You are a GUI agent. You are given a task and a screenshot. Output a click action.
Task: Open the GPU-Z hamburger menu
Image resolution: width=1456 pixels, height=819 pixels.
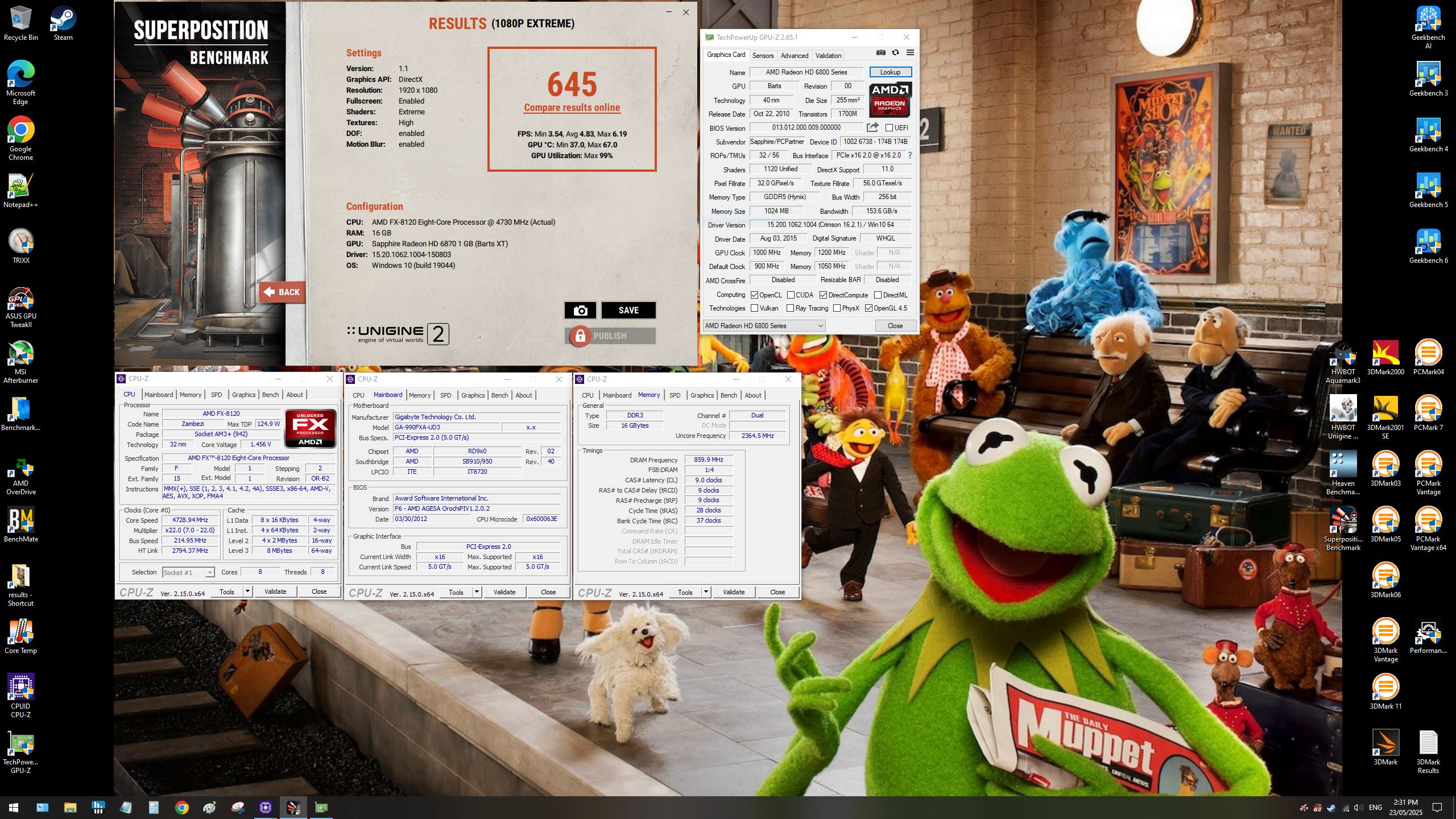910,52
